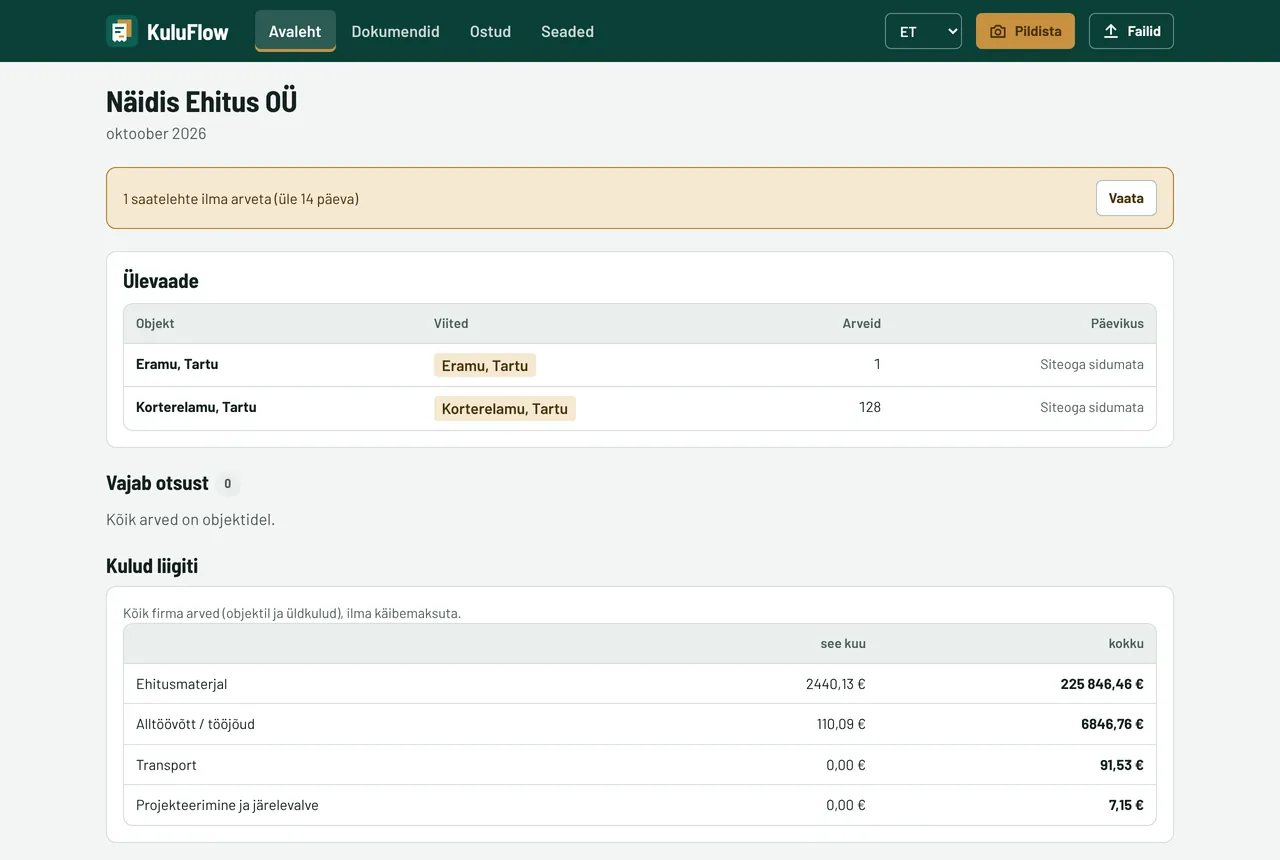Click the see kuu column header

click(843, 643)
